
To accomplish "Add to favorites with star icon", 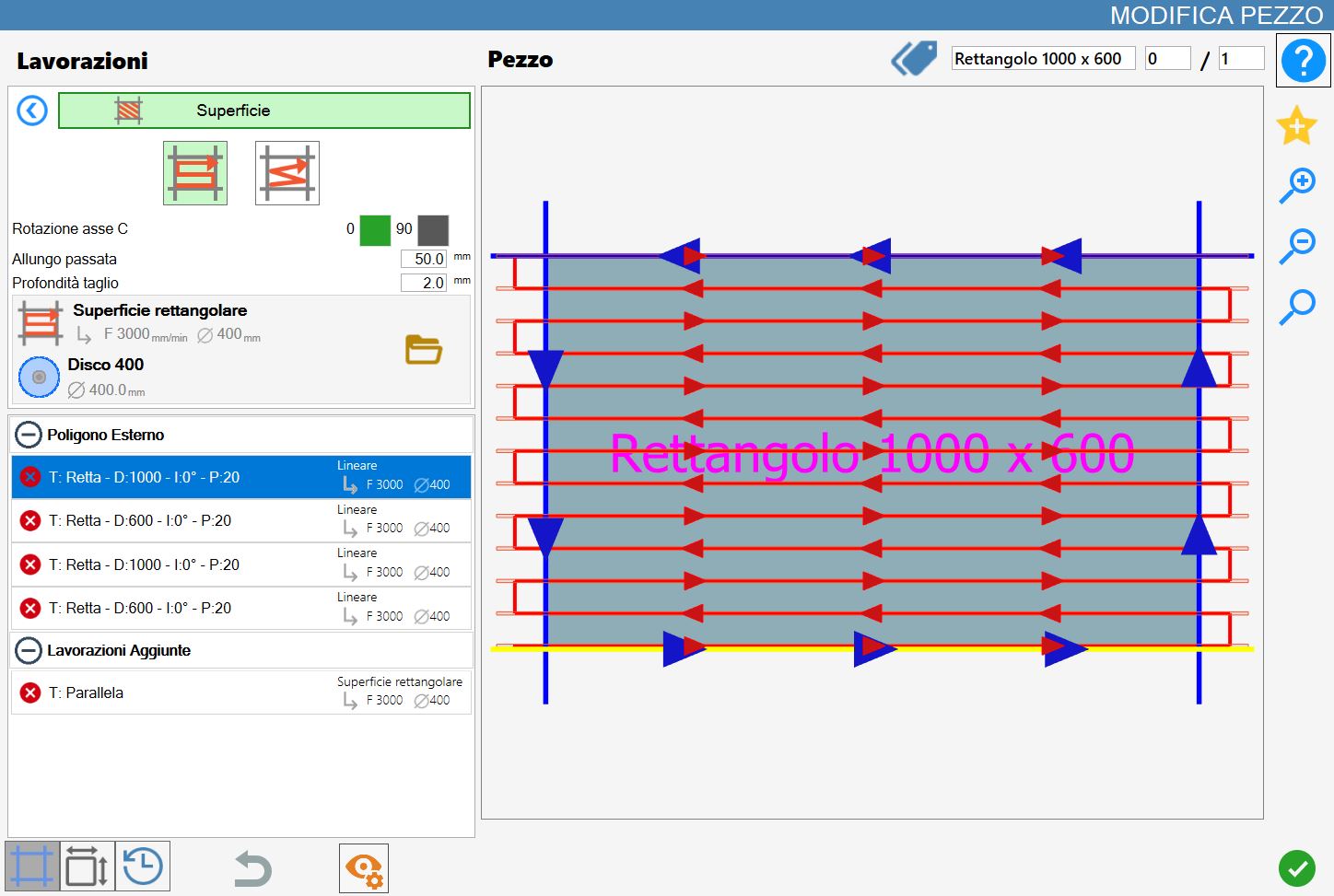I will (1296, 125).
